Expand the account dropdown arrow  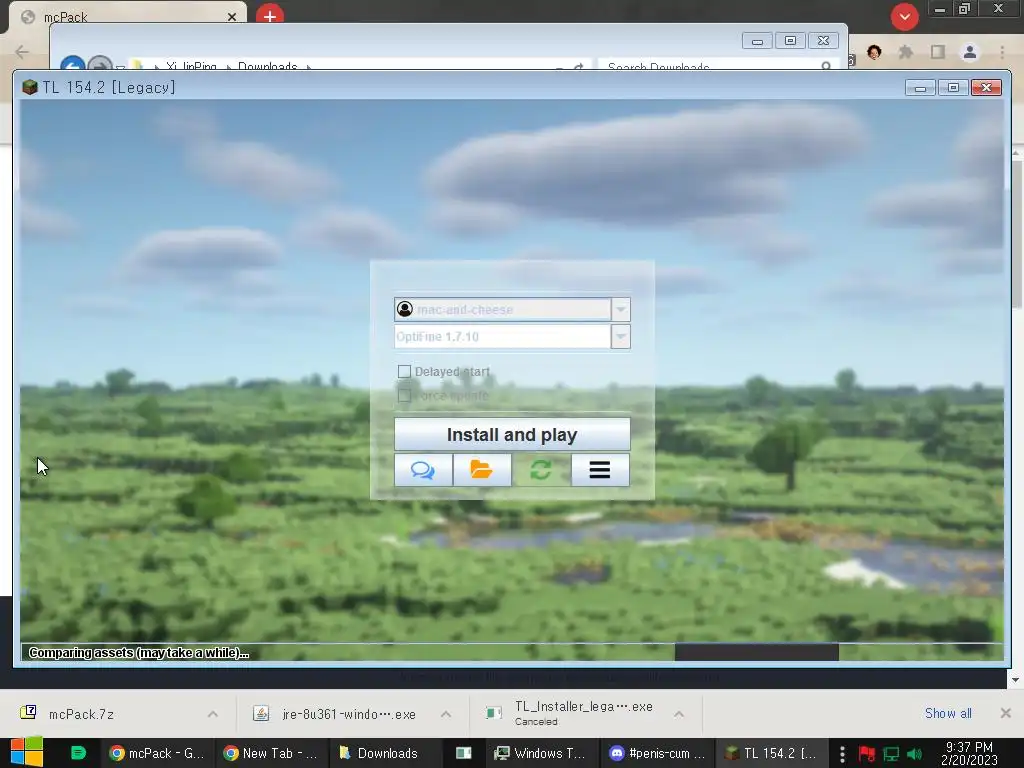coord(621,310)
